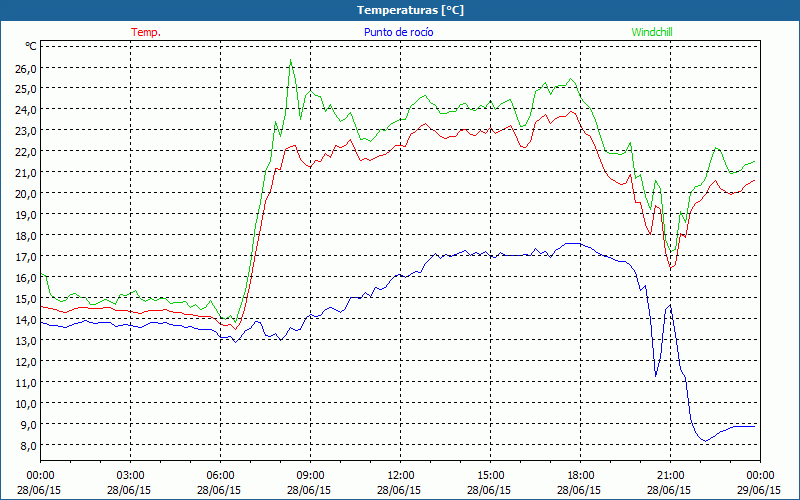The image size is (800, 500).
Task: Click the 25,0 y-axis value
Action: pos(26,89)
